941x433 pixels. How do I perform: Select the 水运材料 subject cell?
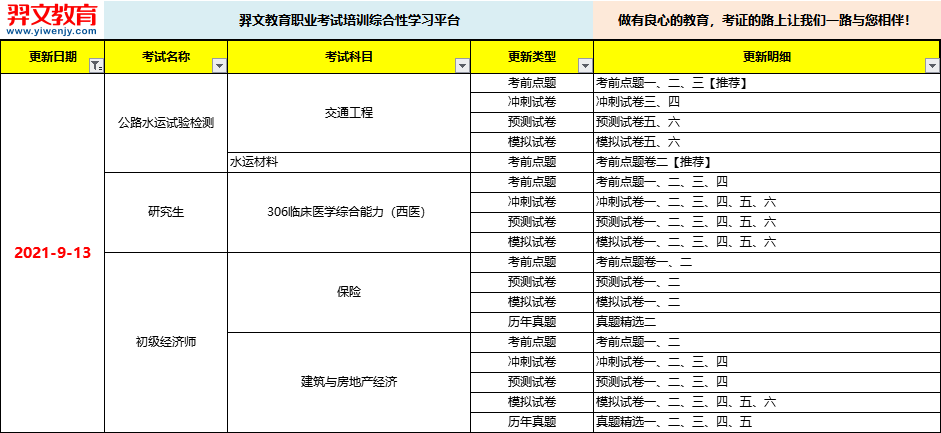pos(349,162)
